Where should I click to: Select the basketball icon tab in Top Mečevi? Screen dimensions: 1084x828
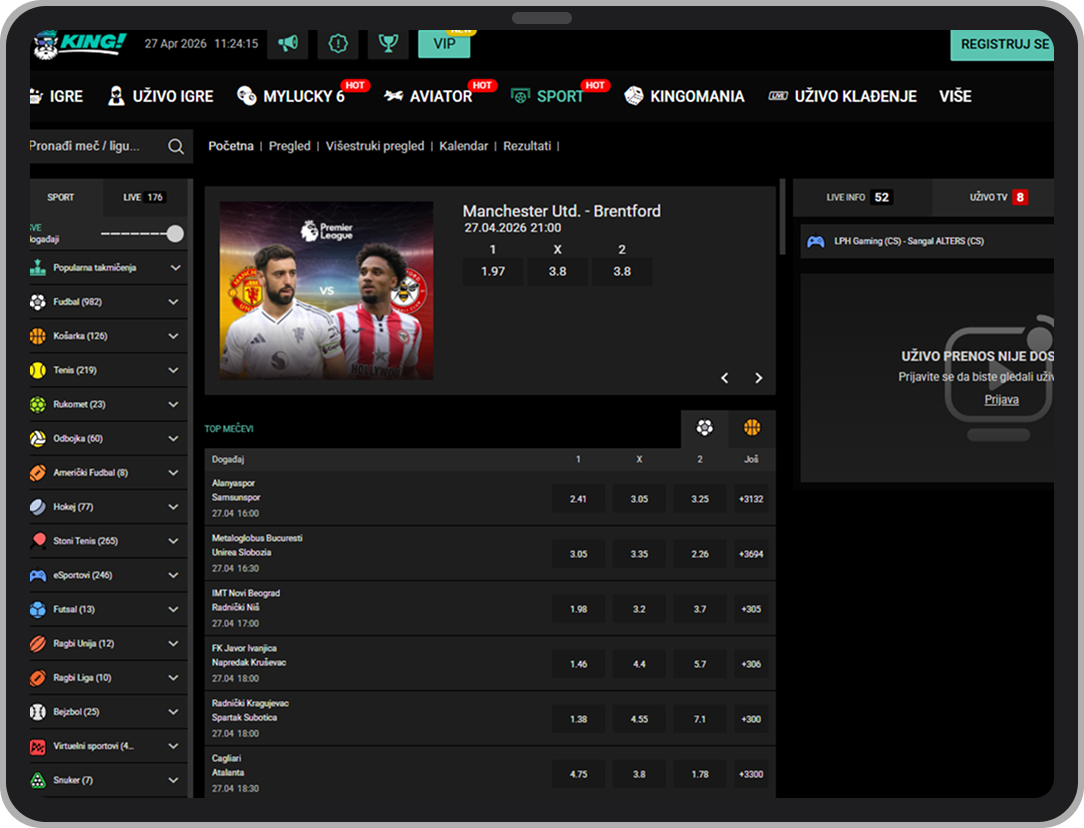click(x=752, y=428)
